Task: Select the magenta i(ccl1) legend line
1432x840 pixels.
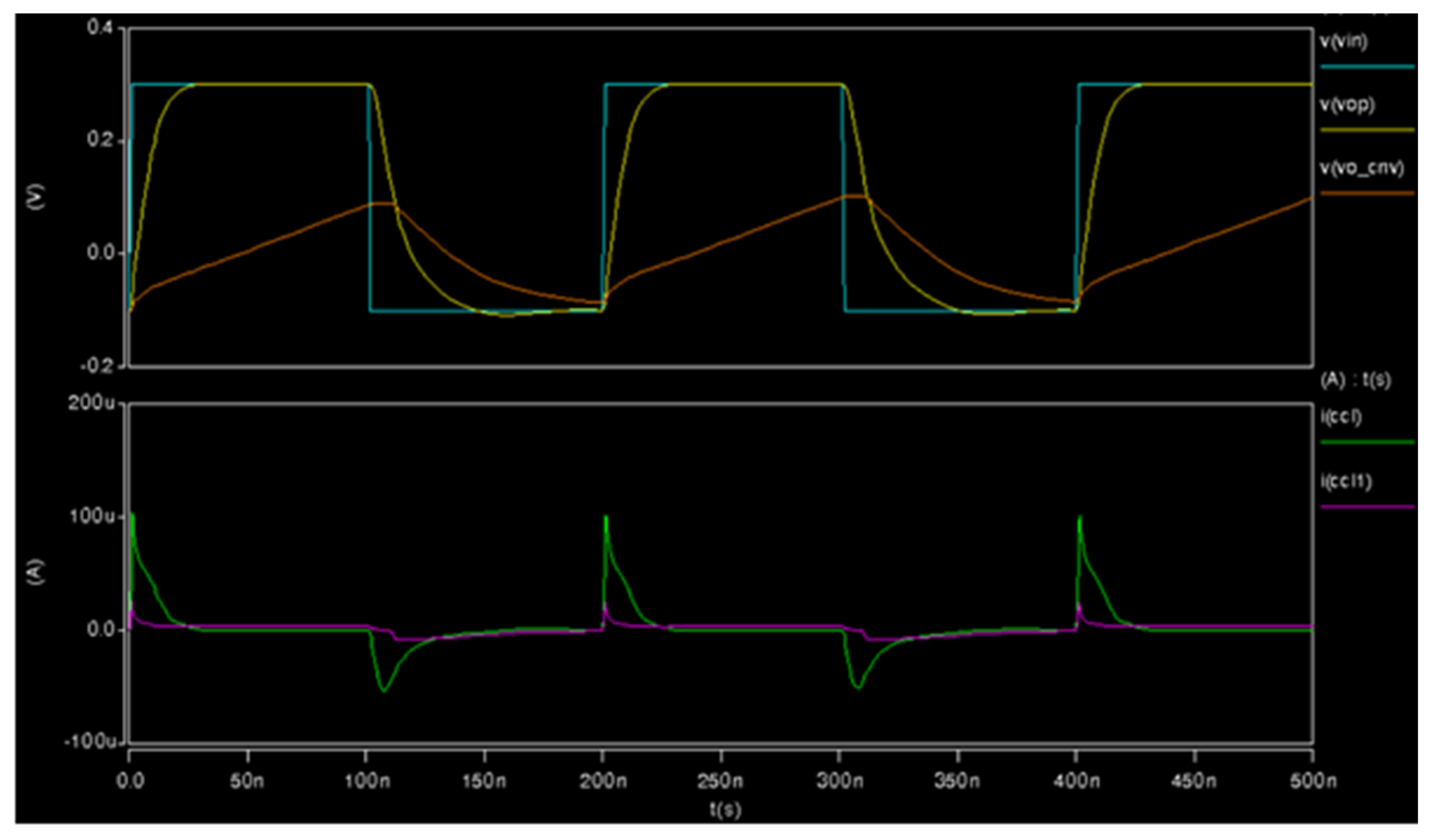Action: 1367,506
